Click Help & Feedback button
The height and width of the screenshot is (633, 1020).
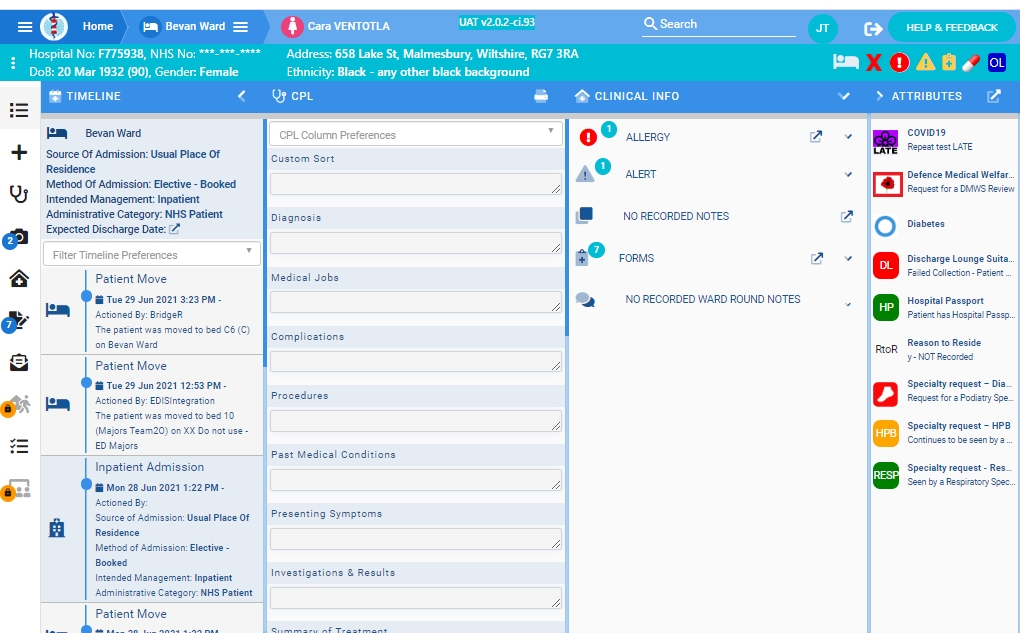(x=951, y=27)
